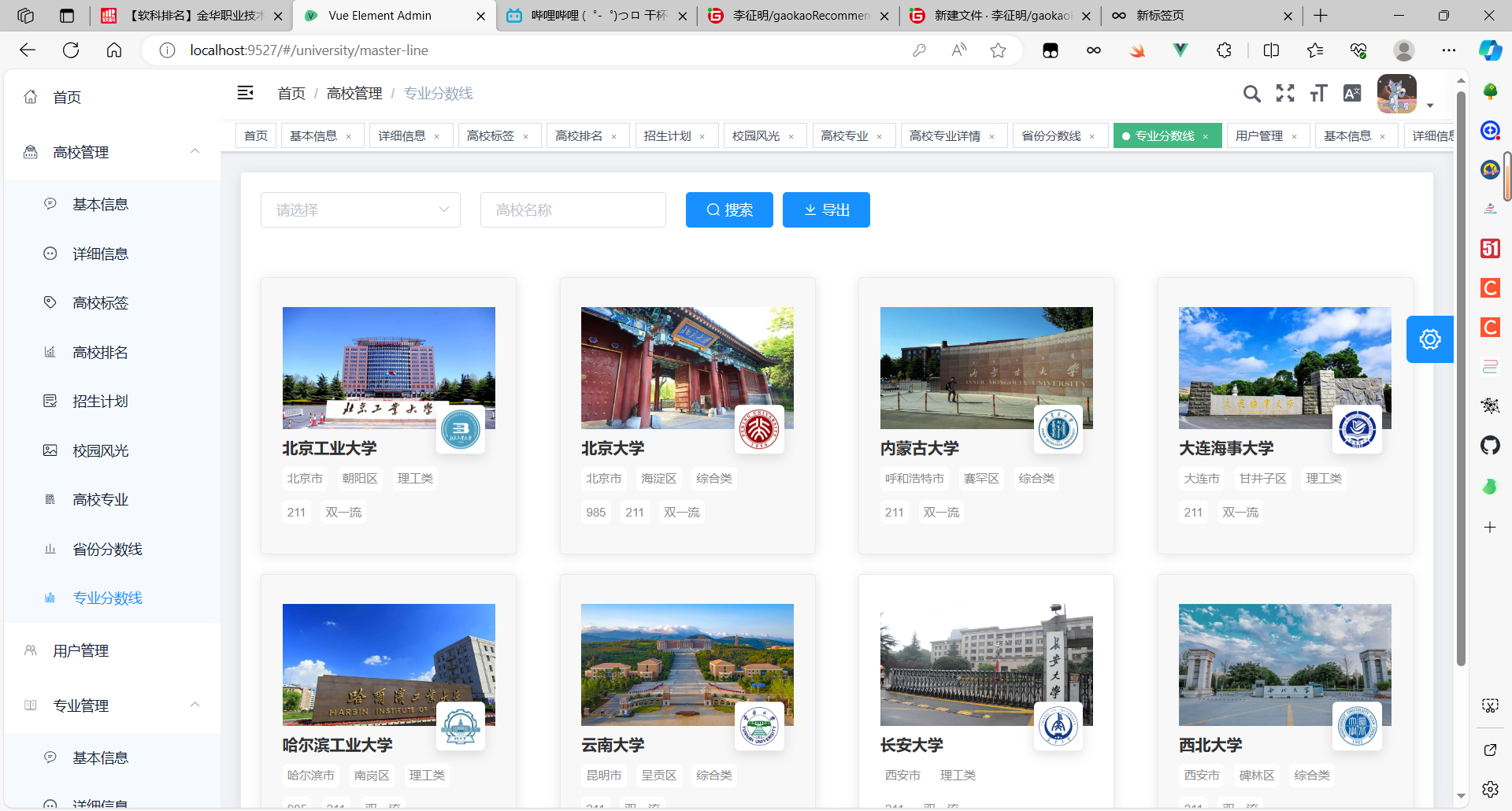Screen dimensions: 1512x811
Task: Toggle the sidebar hamburger icon
Action: click(246, 93)
